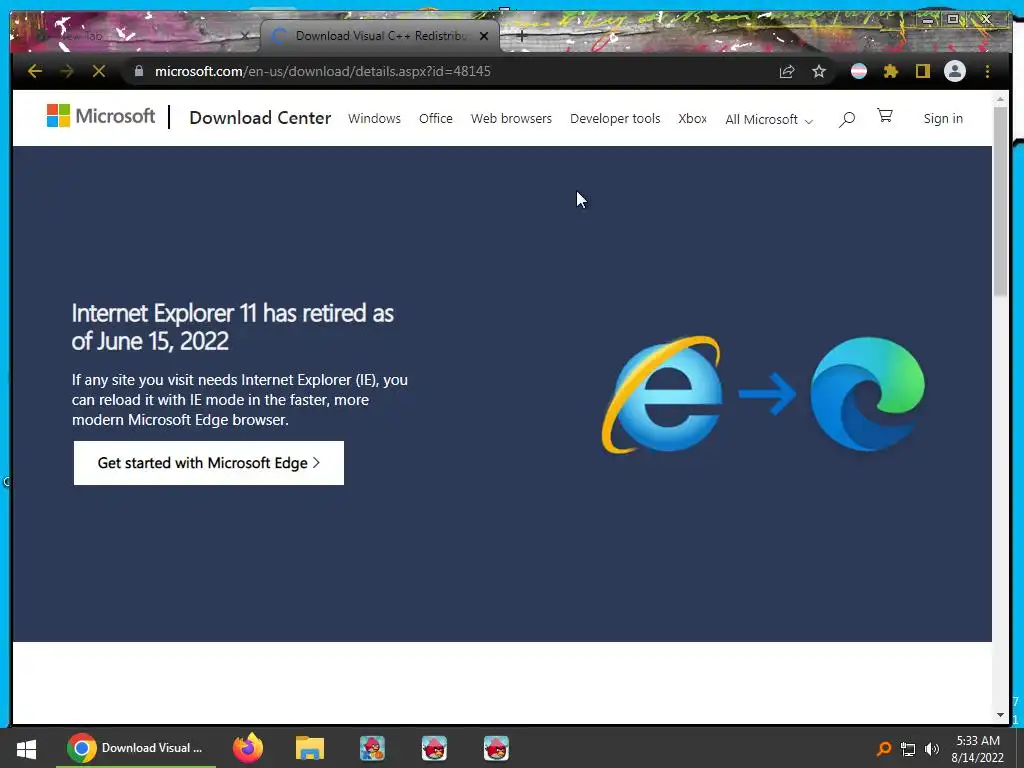
Task: Click Get started with Microsoft Edge
Action: 209,463
